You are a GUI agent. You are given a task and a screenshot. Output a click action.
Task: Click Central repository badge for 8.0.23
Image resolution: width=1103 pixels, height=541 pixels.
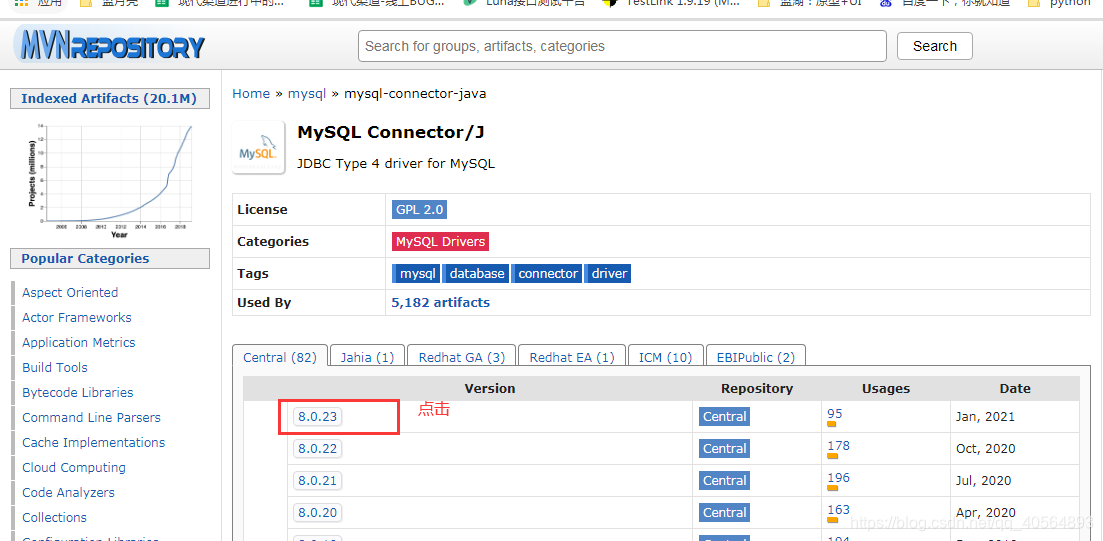click(x=725, y=416)
